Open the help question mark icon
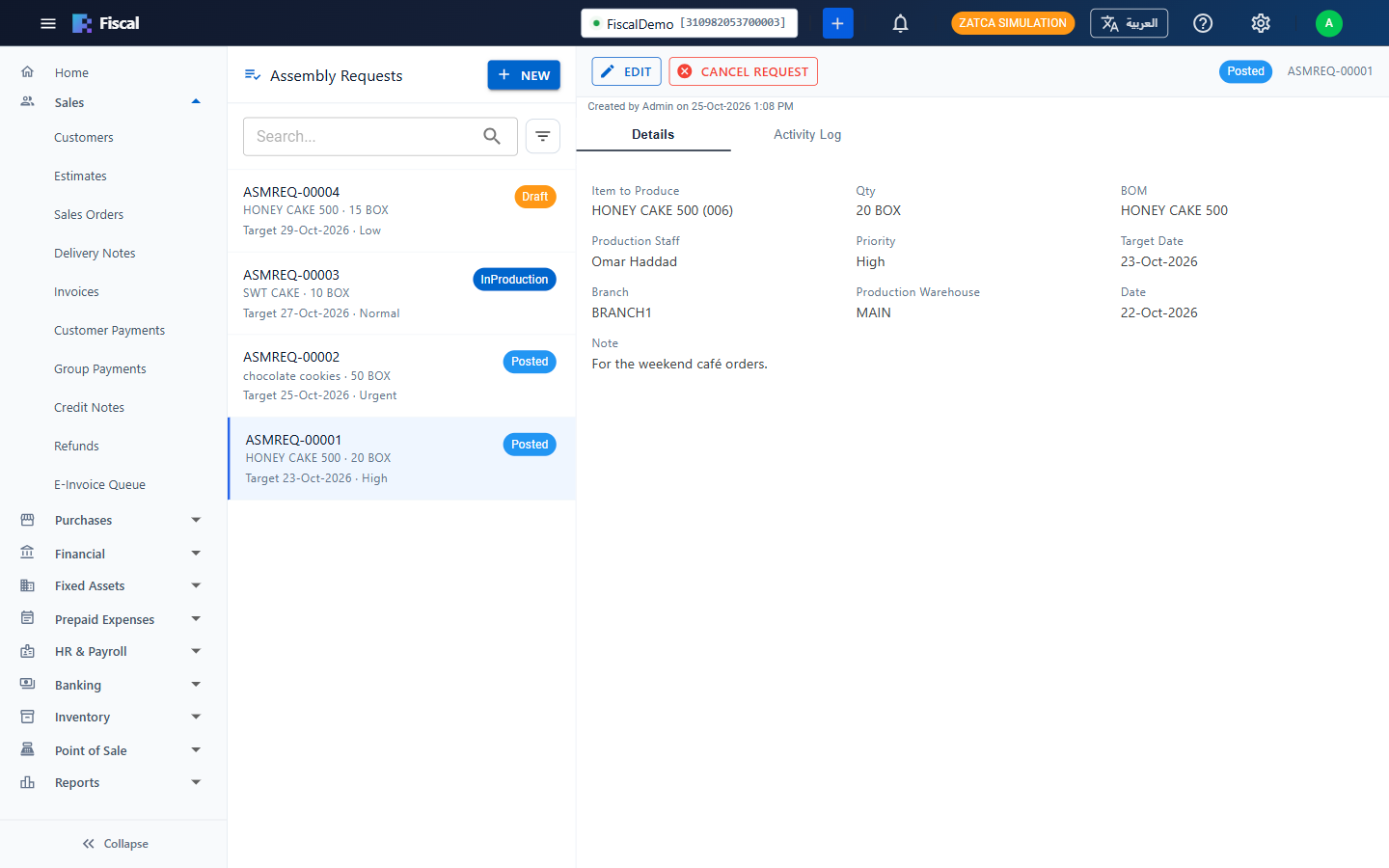The height and width of the screenshot is (868, 1389). (x=1203, y=23)
